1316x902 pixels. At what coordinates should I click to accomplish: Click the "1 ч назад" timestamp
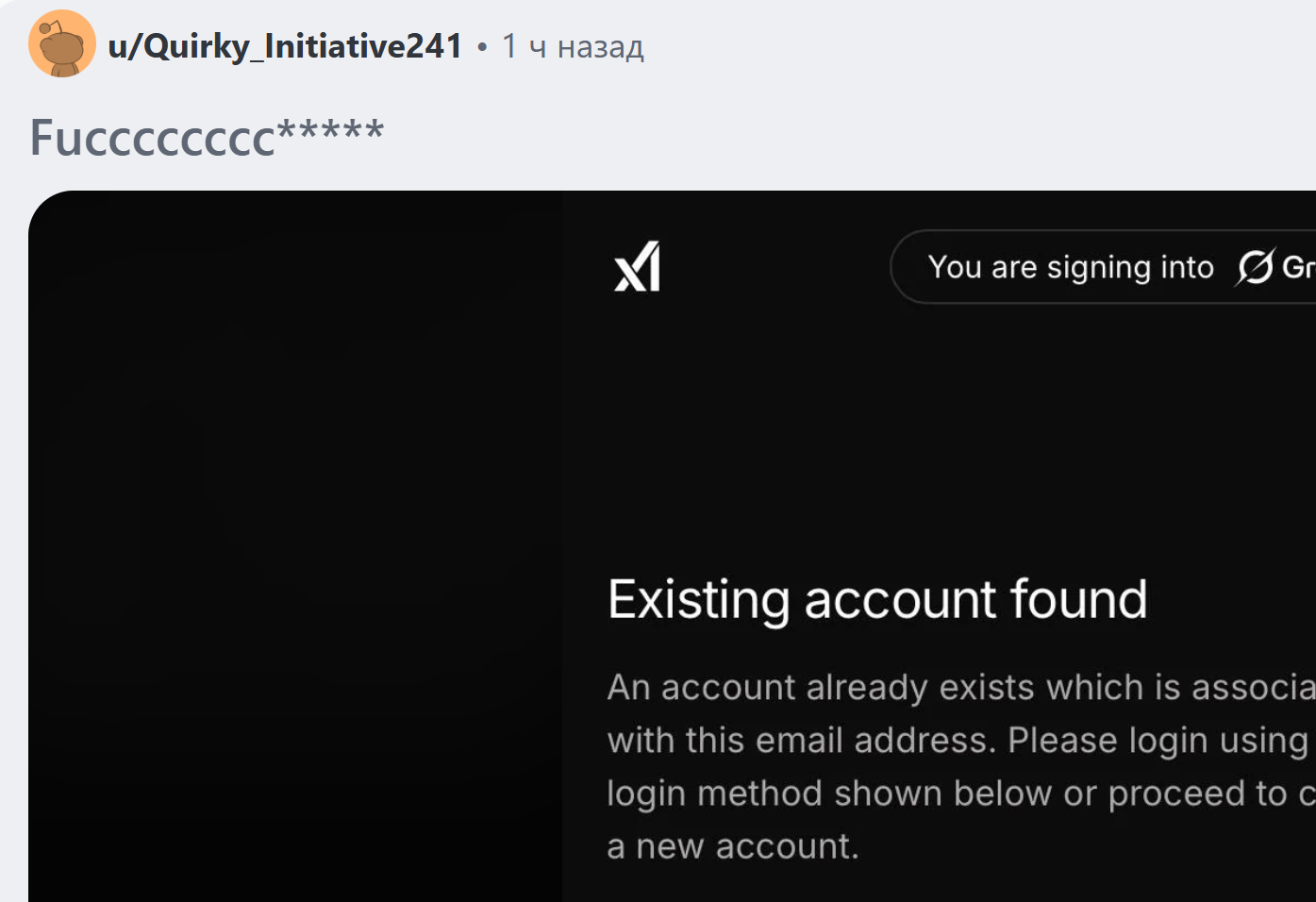coord(573,46)
